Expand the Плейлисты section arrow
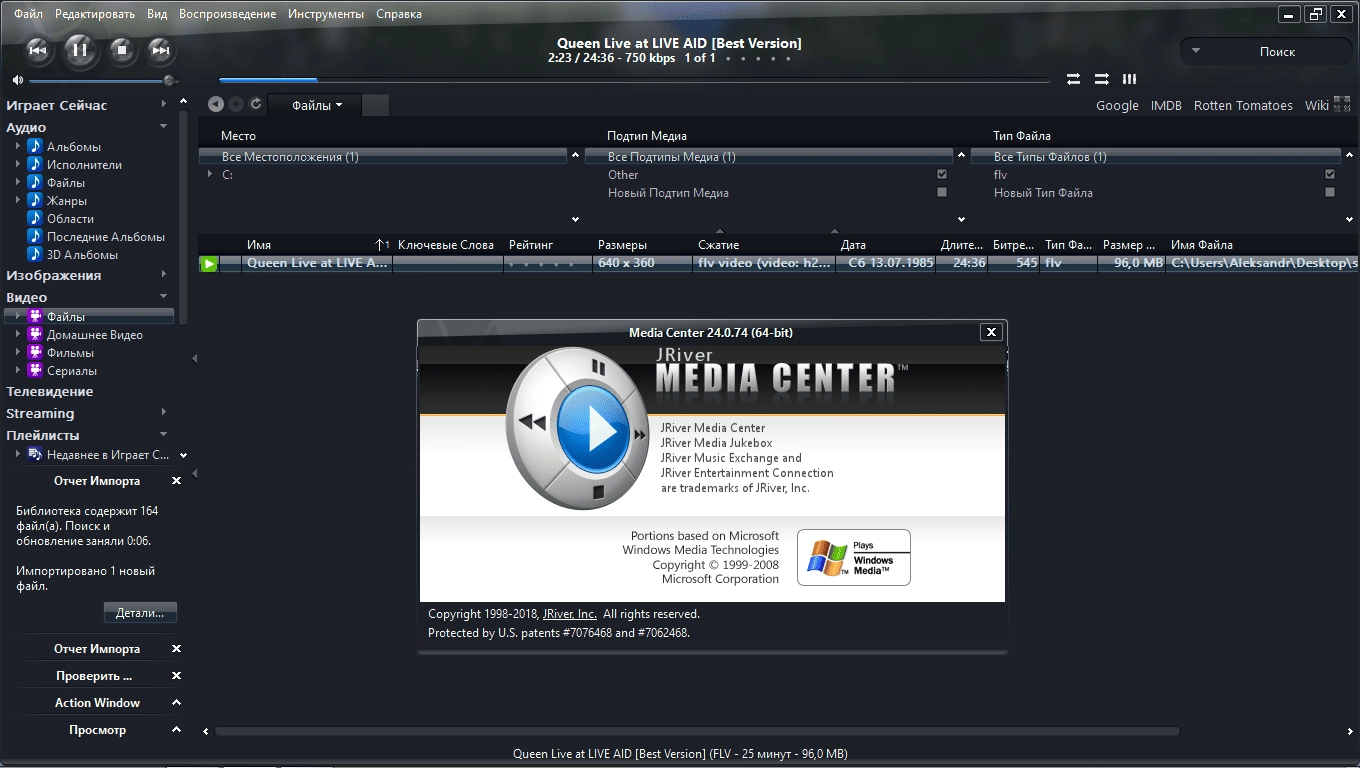The image size is (1360, 768). coord(164,435)
